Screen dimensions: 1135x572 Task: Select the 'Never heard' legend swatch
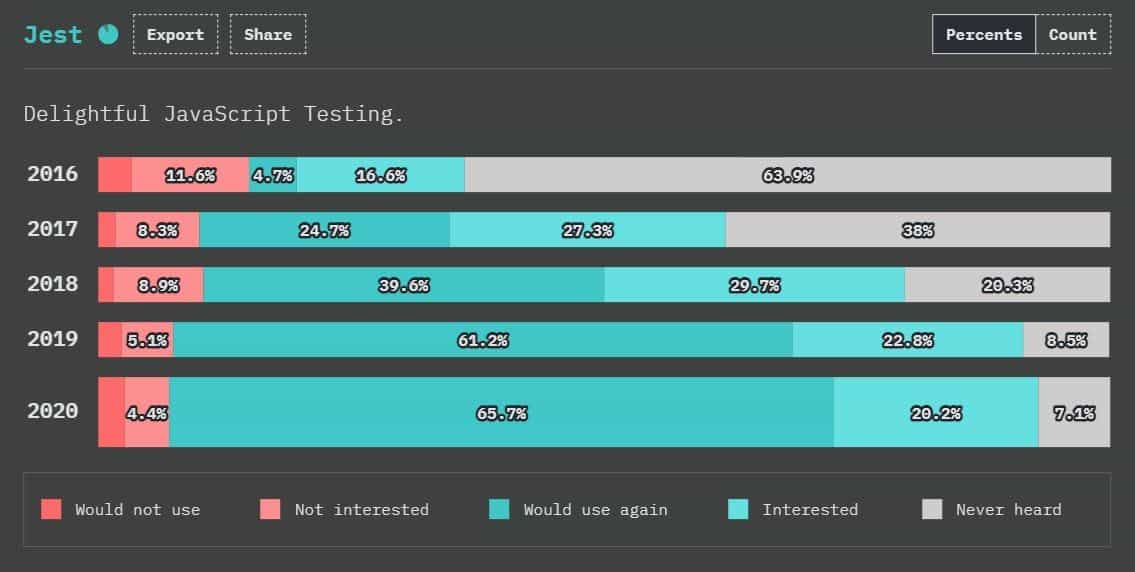click(932, 509)
